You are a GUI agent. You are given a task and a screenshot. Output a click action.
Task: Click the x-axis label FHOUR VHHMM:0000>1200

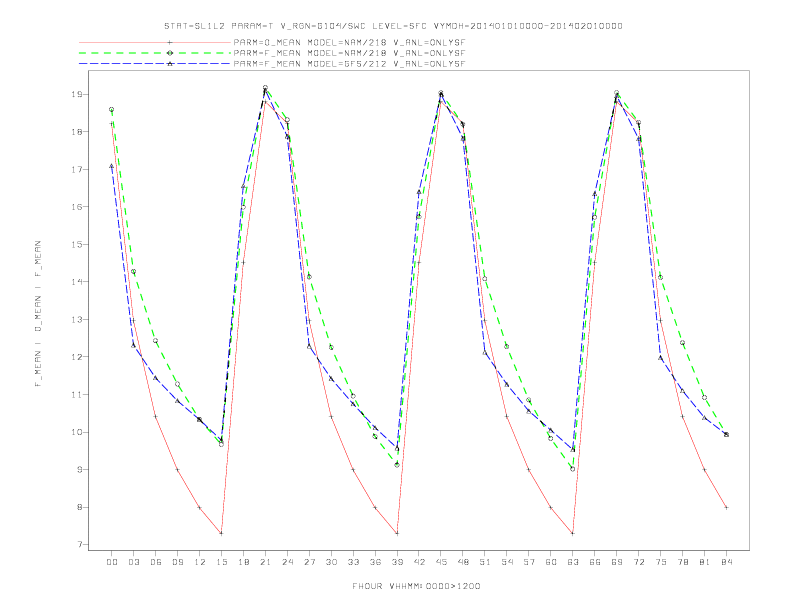[416, 586]
